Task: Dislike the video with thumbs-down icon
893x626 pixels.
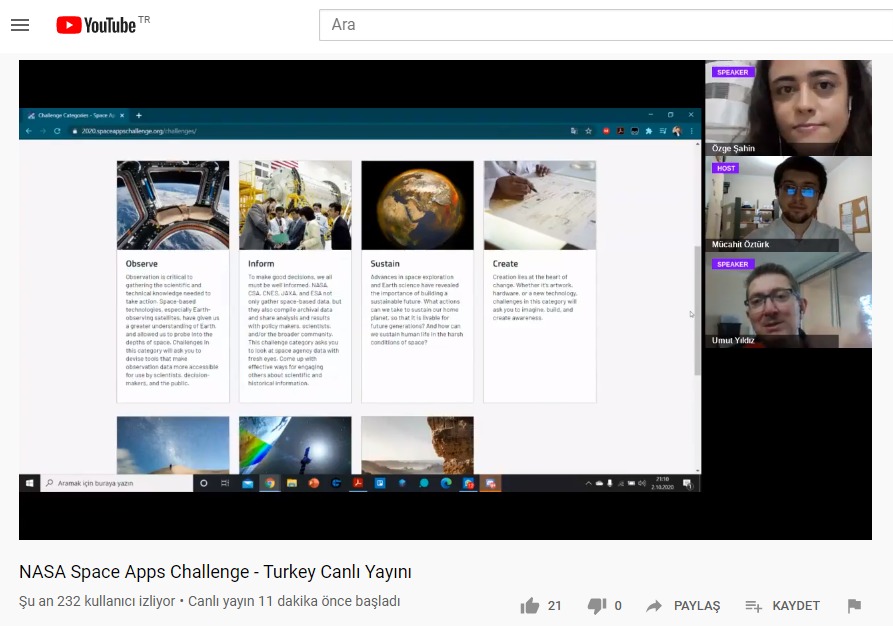Action: pyautogui.click(x=597, y=606)
